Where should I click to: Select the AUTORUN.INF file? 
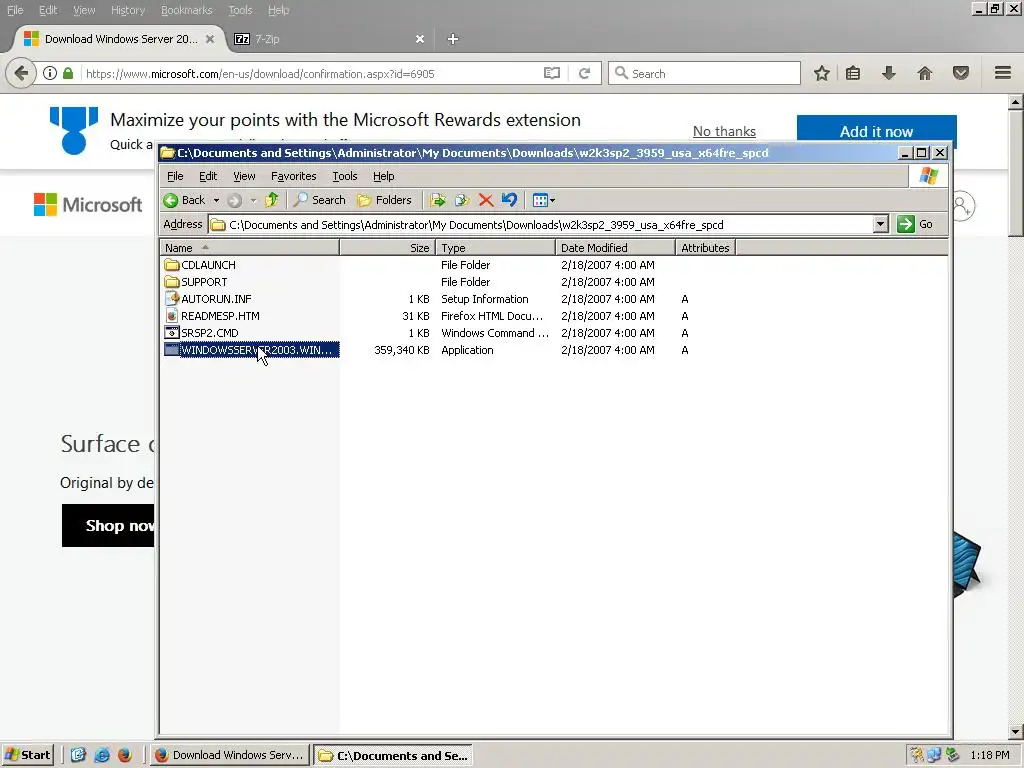(x=208, y=298)
